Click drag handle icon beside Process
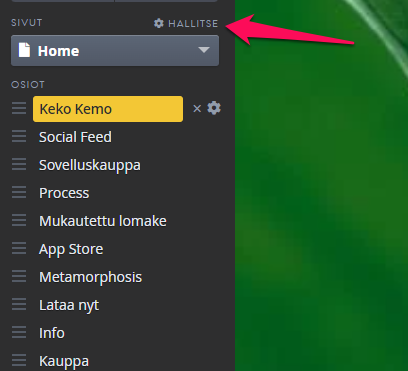Screen dimensions: 408x371 (19, 193)
